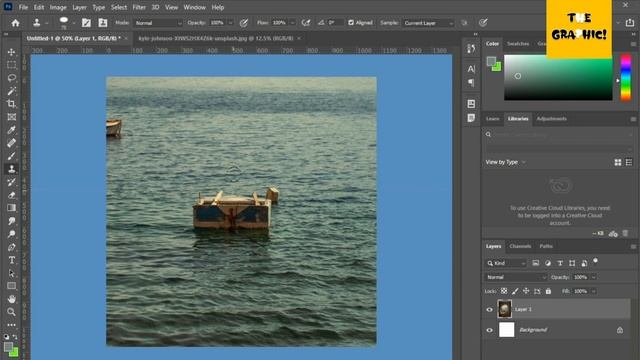The image size is (640, 360).
Task: Open the Clone Source panel toggle
Action: tap(103, 23)
